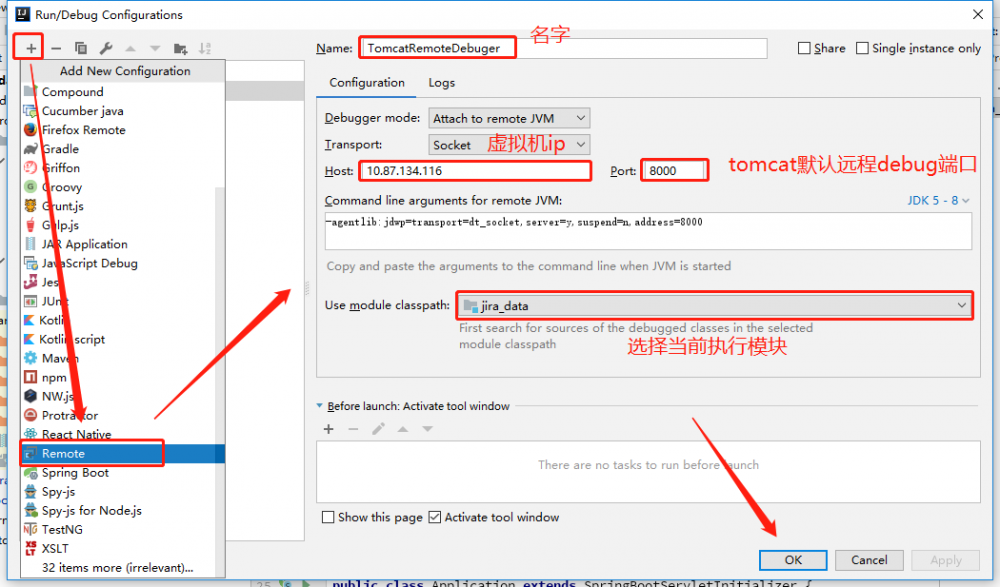Click the OK button
This screenshot has width=1000, height=587.
click(793, 560)
